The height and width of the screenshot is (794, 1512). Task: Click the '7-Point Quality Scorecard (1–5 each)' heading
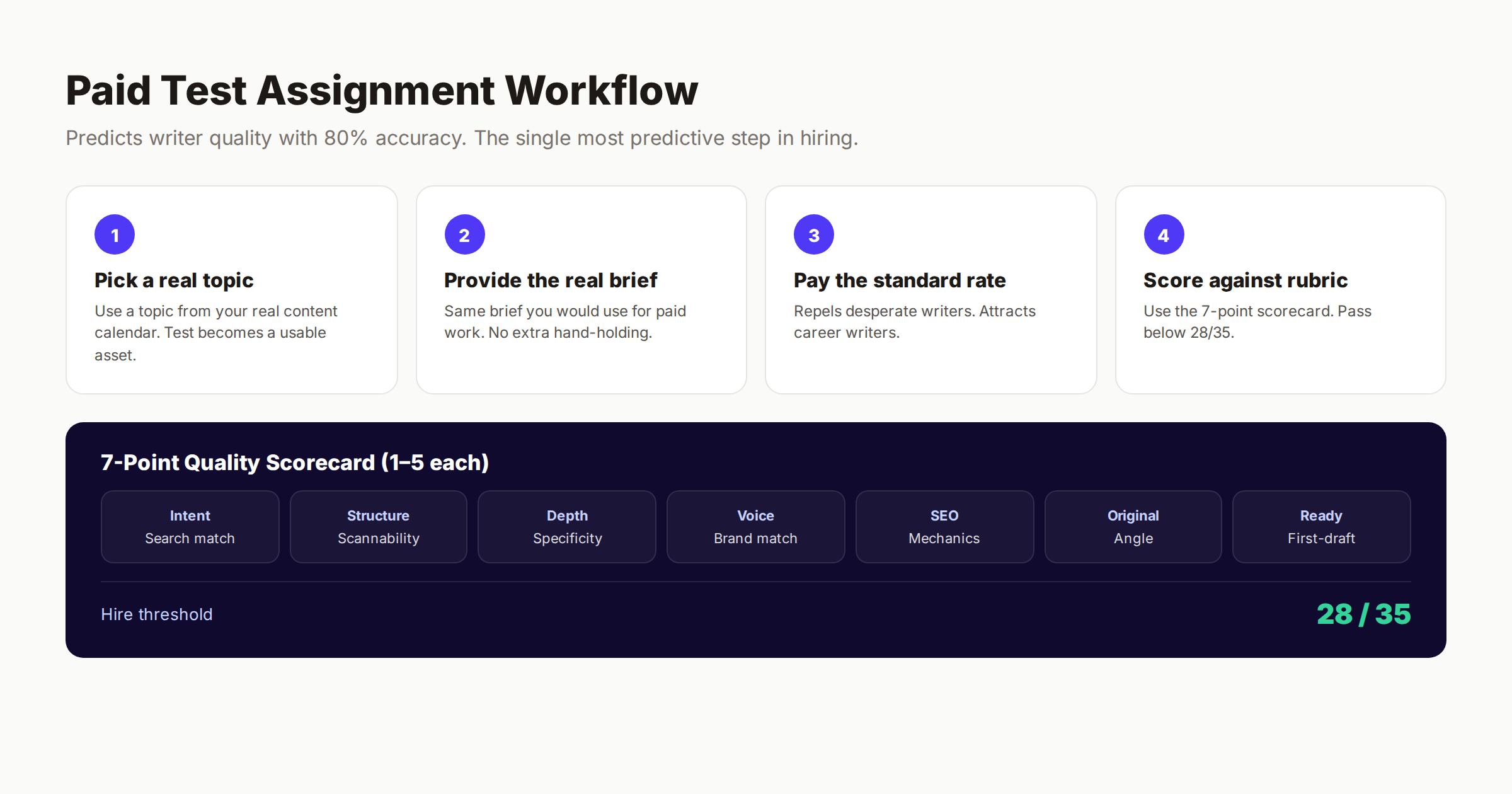[295, 463]
